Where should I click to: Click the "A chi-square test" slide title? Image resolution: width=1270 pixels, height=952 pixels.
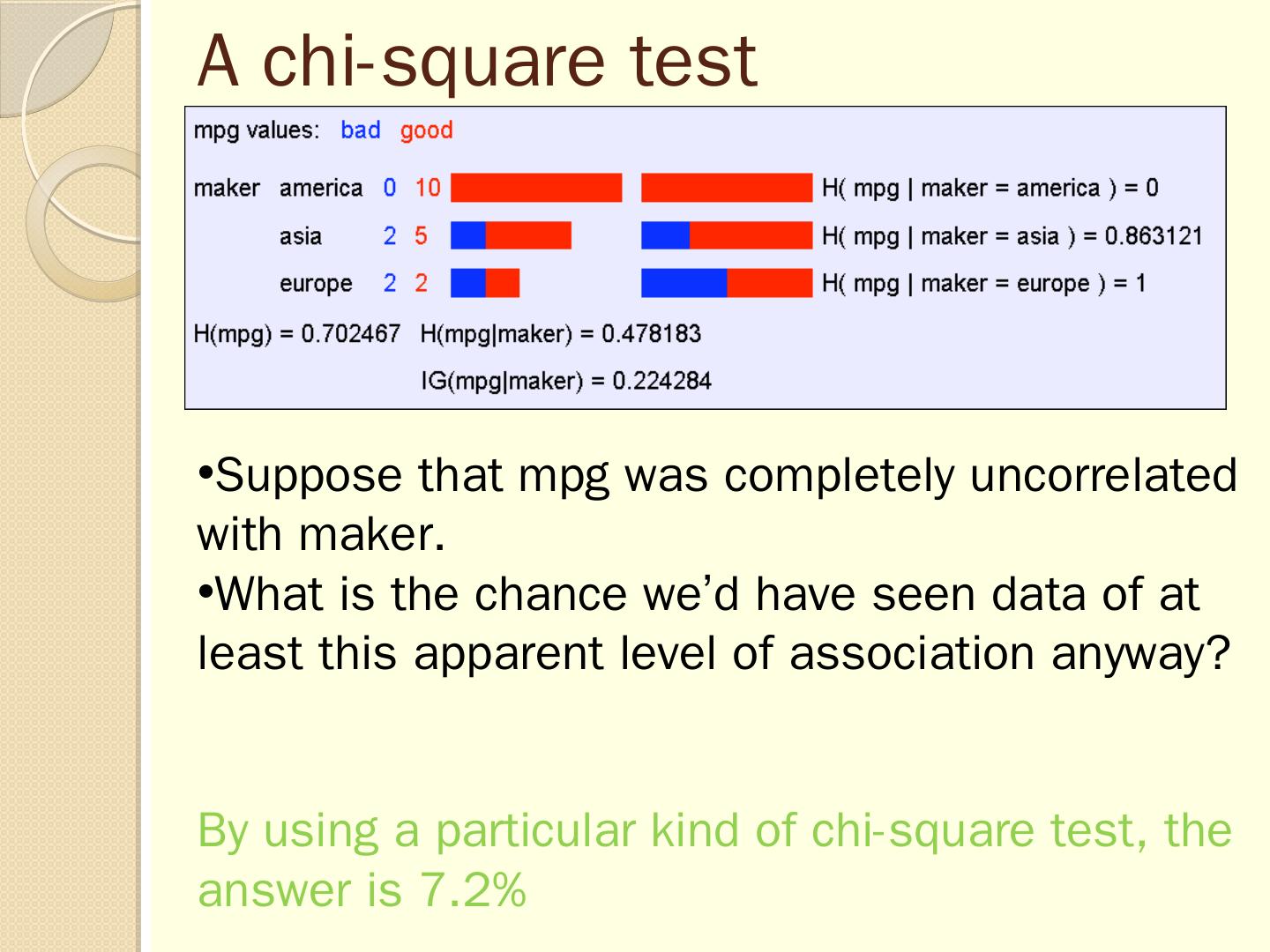pyautogui.click(x=476, y=60)
